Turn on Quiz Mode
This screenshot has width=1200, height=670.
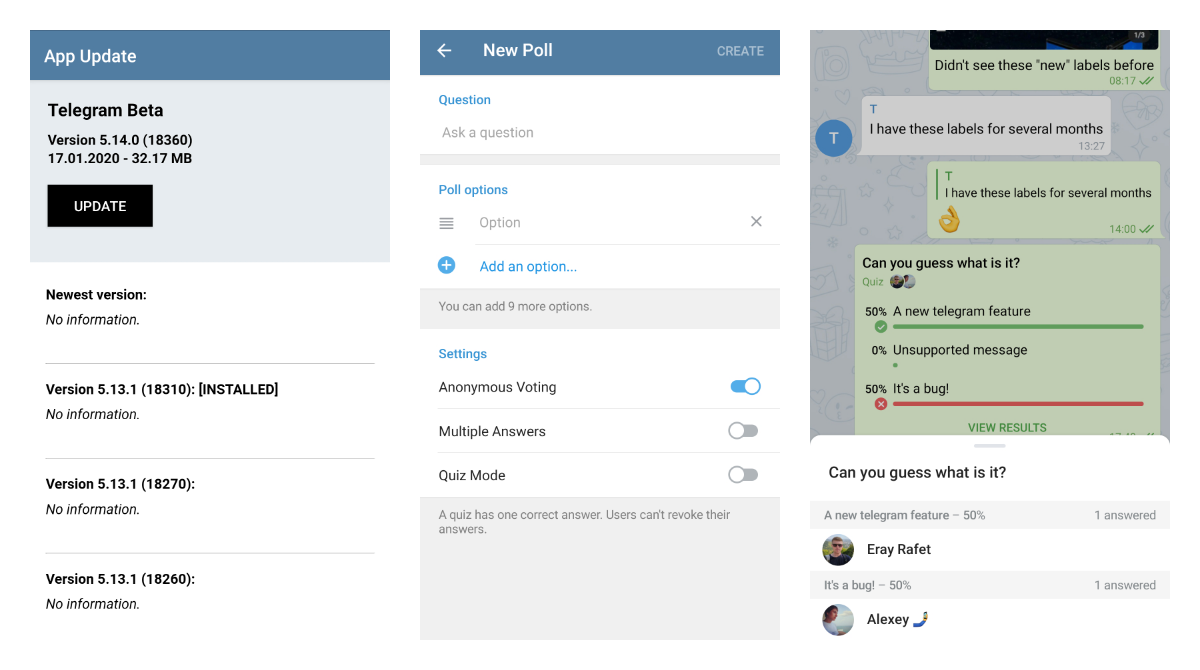coord(743,475)
